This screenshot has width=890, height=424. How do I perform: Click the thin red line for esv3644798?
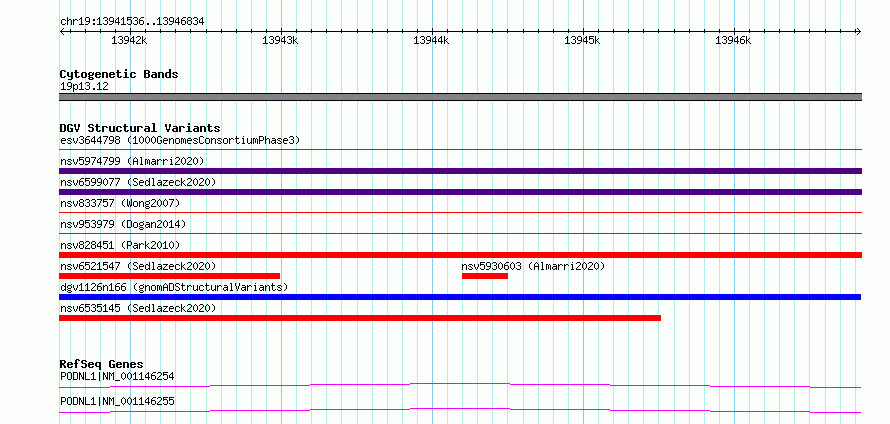pos(460,150)
